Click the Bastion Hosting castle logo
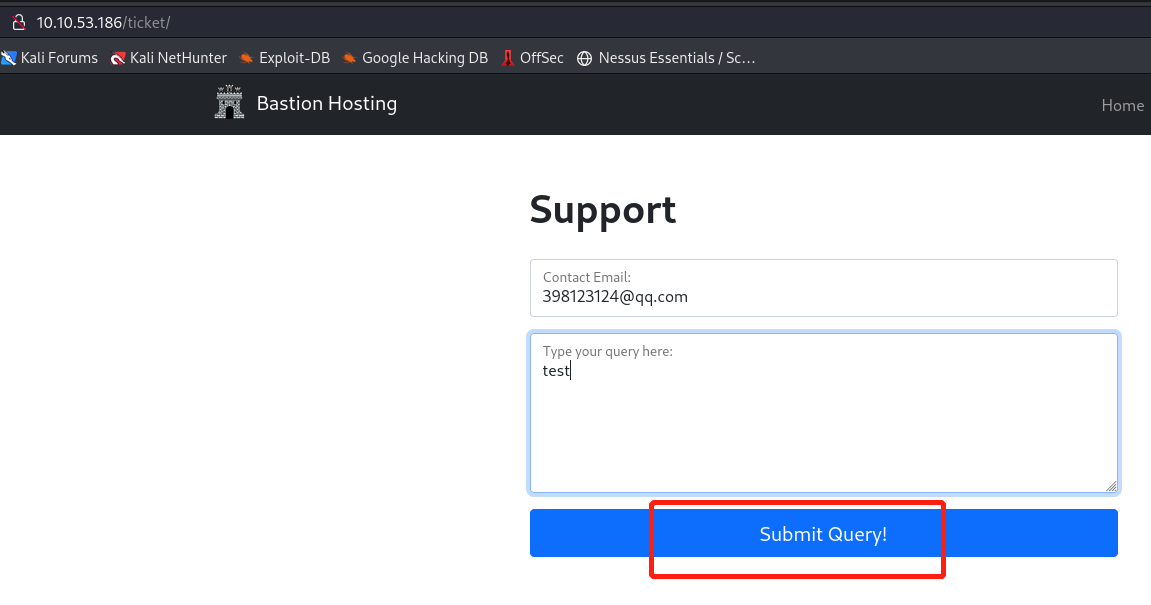1151x605 pixels. [229, 103]
